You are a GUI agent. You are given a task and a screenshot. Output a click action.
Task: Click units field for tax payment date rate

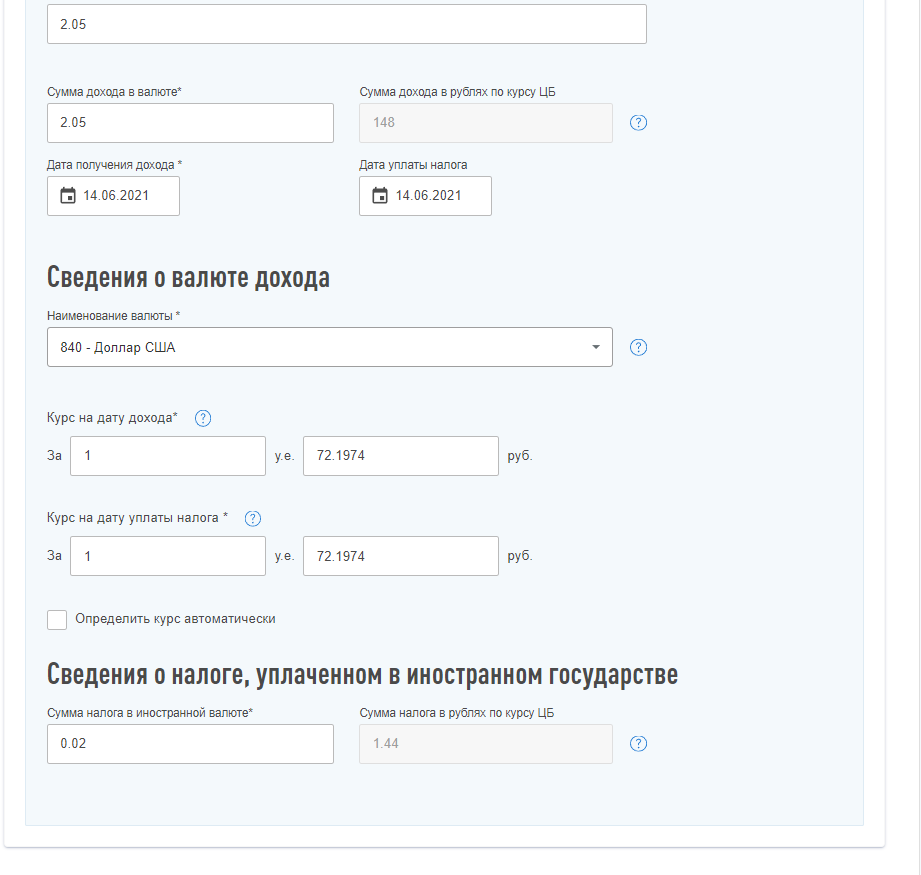pyautogui.click(x=167, y=556)
